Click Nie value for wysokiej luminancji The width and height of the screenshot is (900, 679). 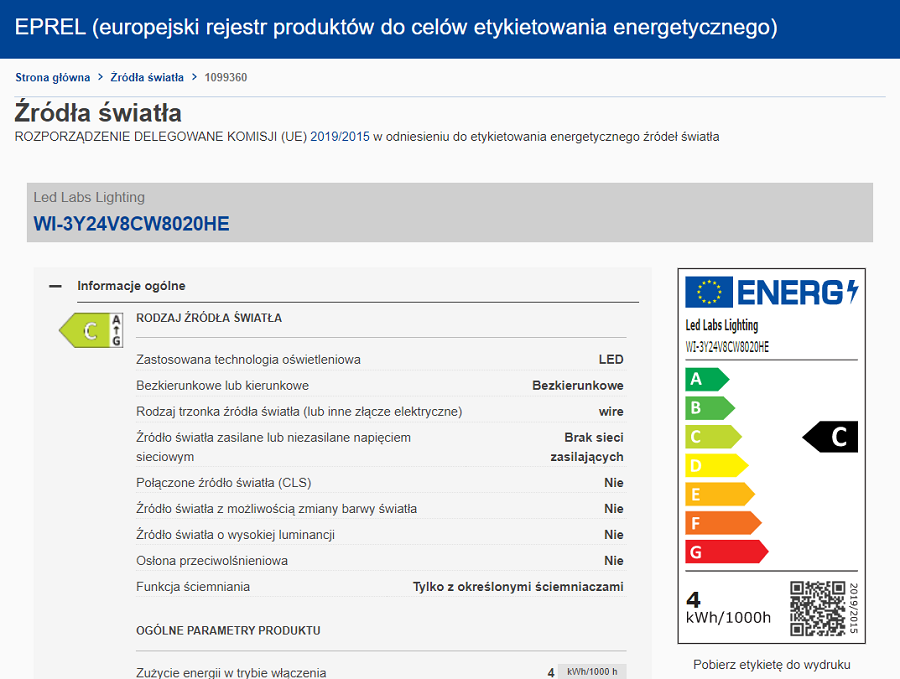[614, 534]
